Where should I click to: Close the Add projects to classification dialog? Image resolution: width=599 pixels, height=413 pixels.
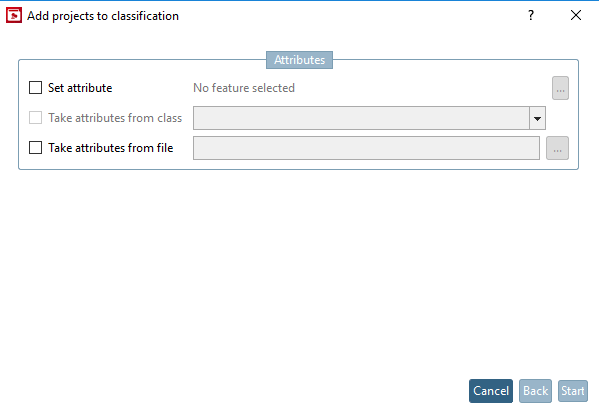(x=576, y=15)
